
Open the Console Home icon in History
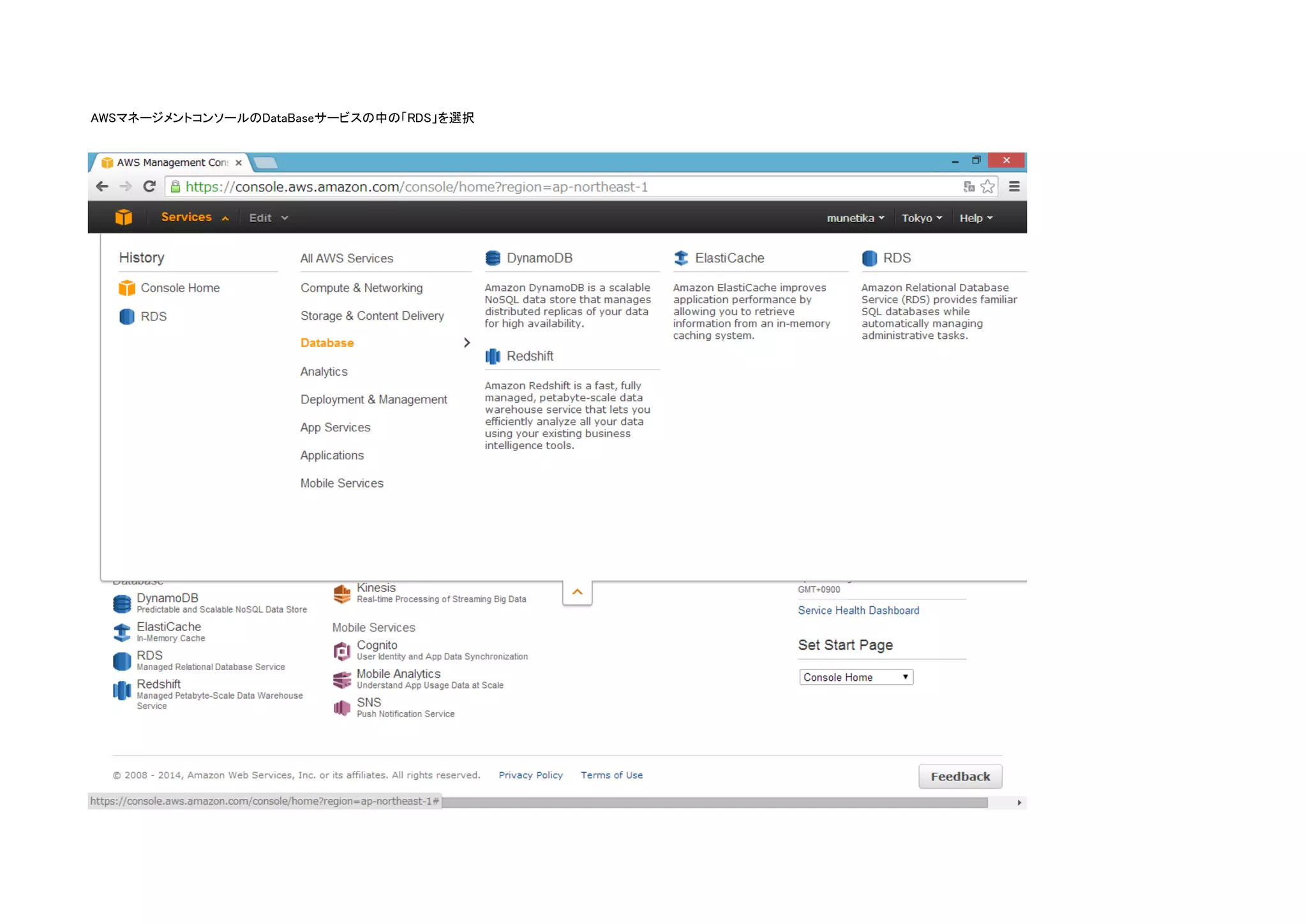pyautogui.click(x=127, y=288)
